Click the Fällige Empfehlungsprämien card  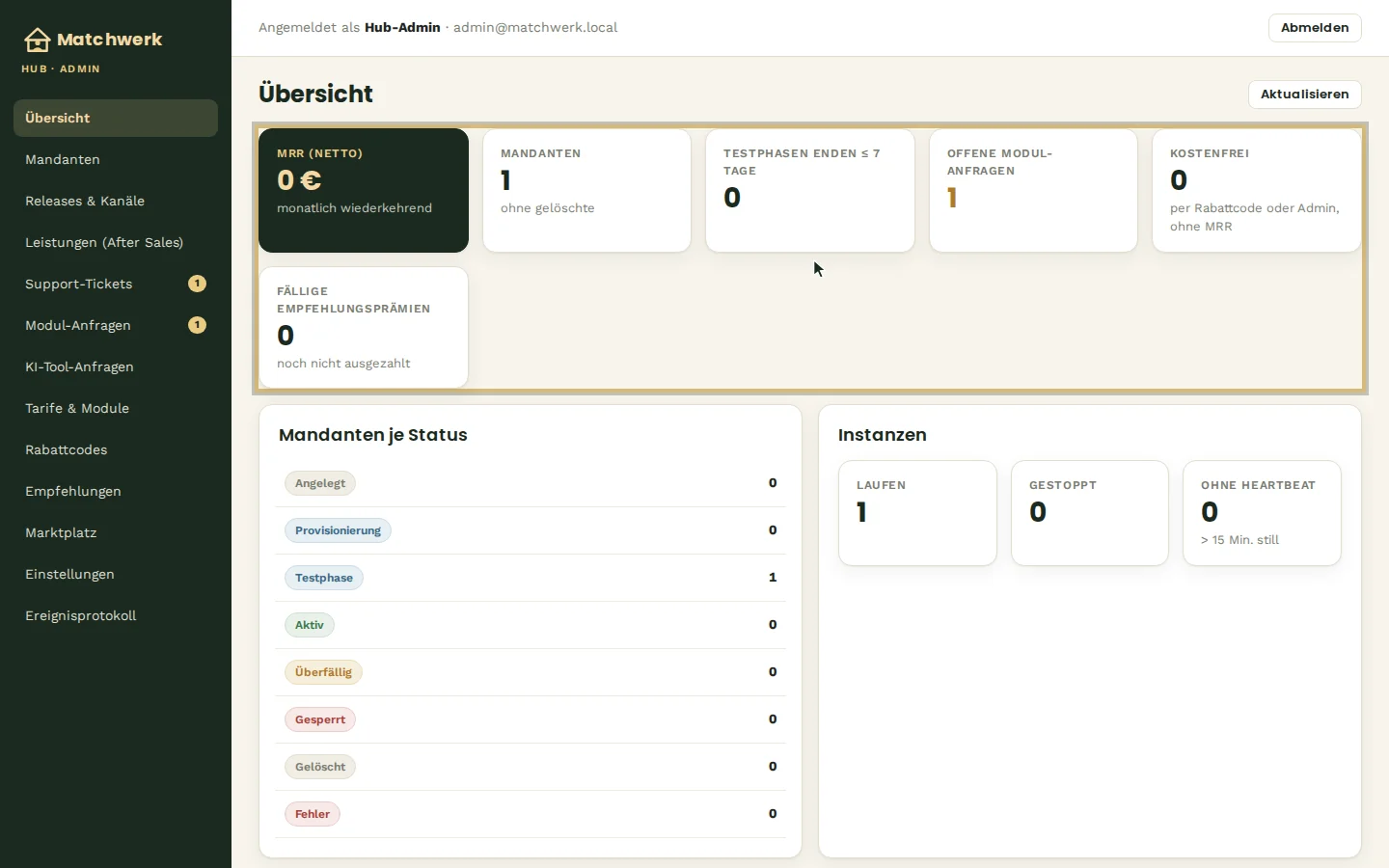pos(364,327)
